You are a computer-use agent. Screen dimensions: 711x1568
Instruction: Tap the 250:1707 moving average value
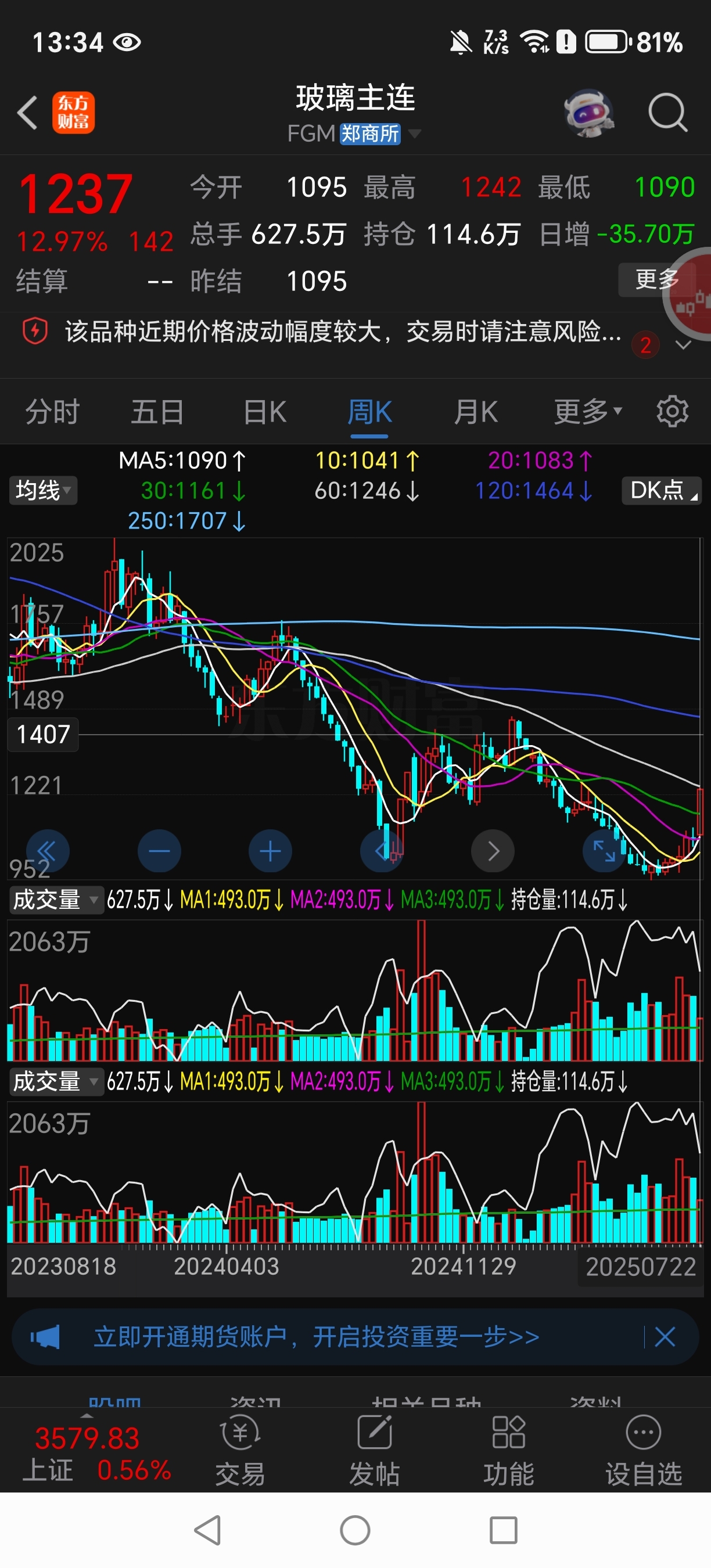[186, 521]
